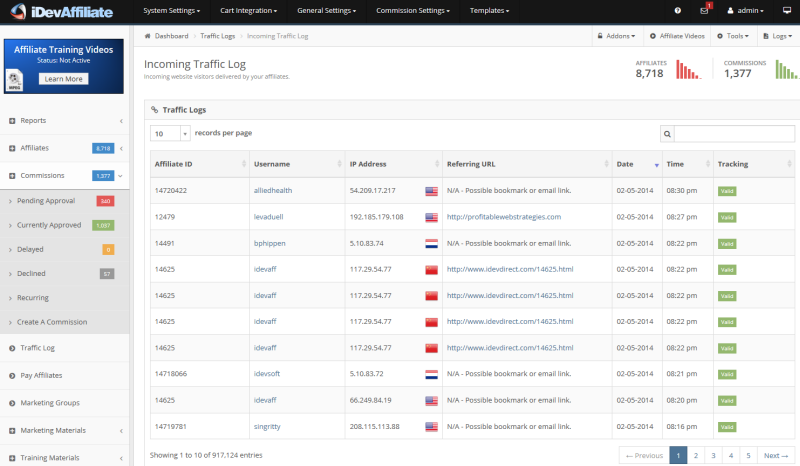Expand the Marketing Materials section
800x466 pixels.
point(121,431)
